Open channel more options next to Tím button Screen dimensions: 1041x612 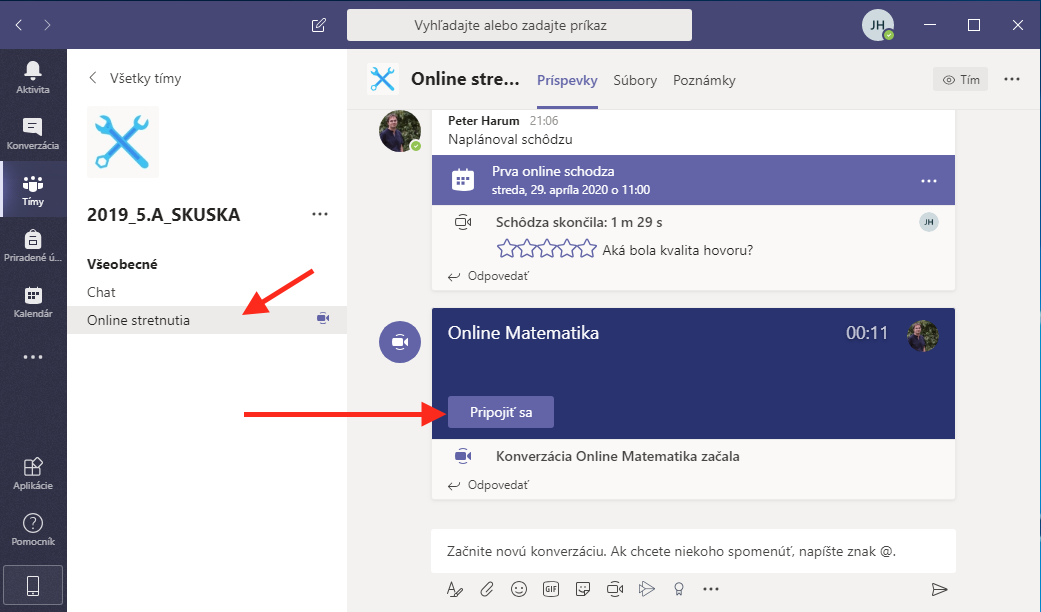coord(1012,80)
